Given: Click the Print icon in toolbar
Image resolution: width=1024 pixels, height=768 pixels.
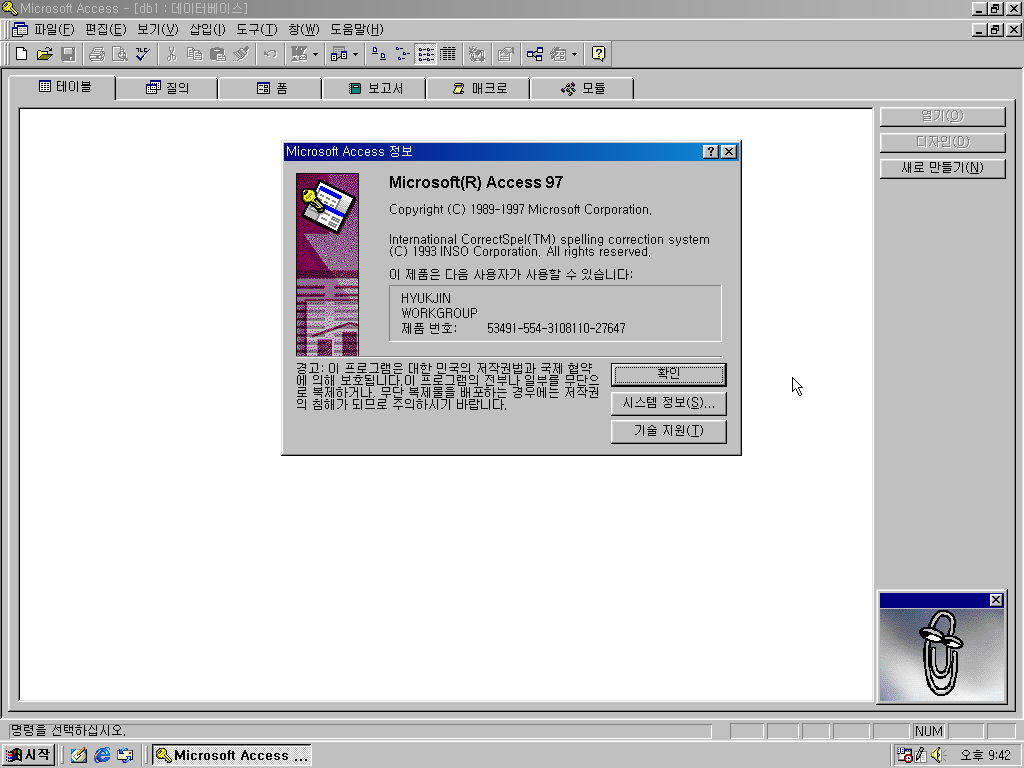Looking at the screenshot, I should click(97, 54).
